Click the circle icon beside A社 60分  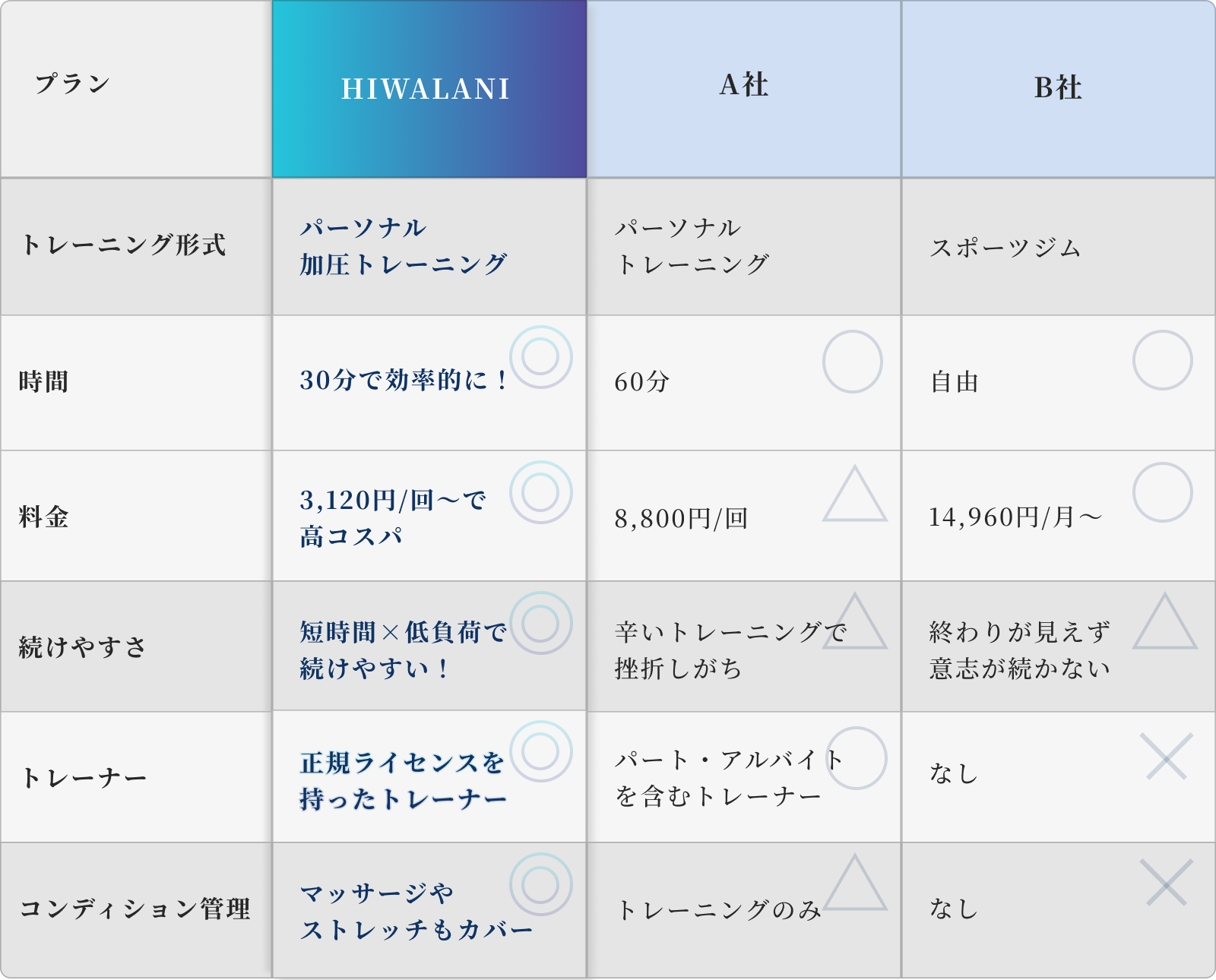853,362
